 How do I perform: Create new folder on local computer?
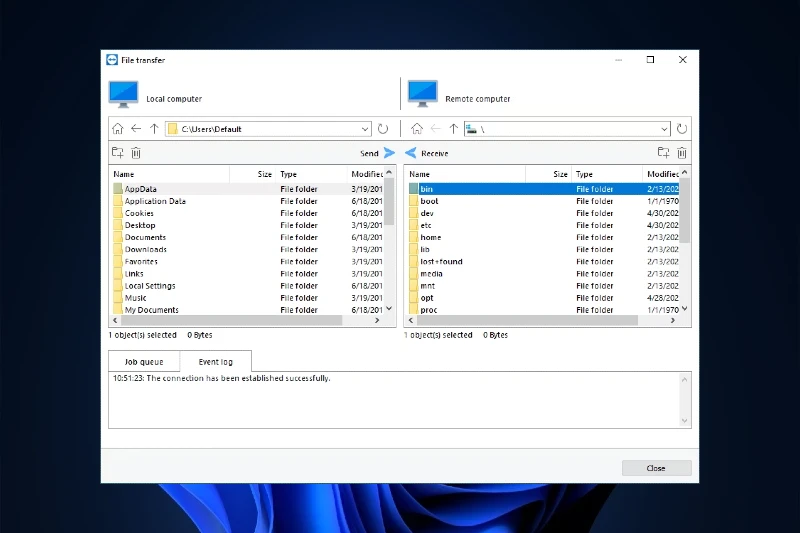click(x=118, y=153)
